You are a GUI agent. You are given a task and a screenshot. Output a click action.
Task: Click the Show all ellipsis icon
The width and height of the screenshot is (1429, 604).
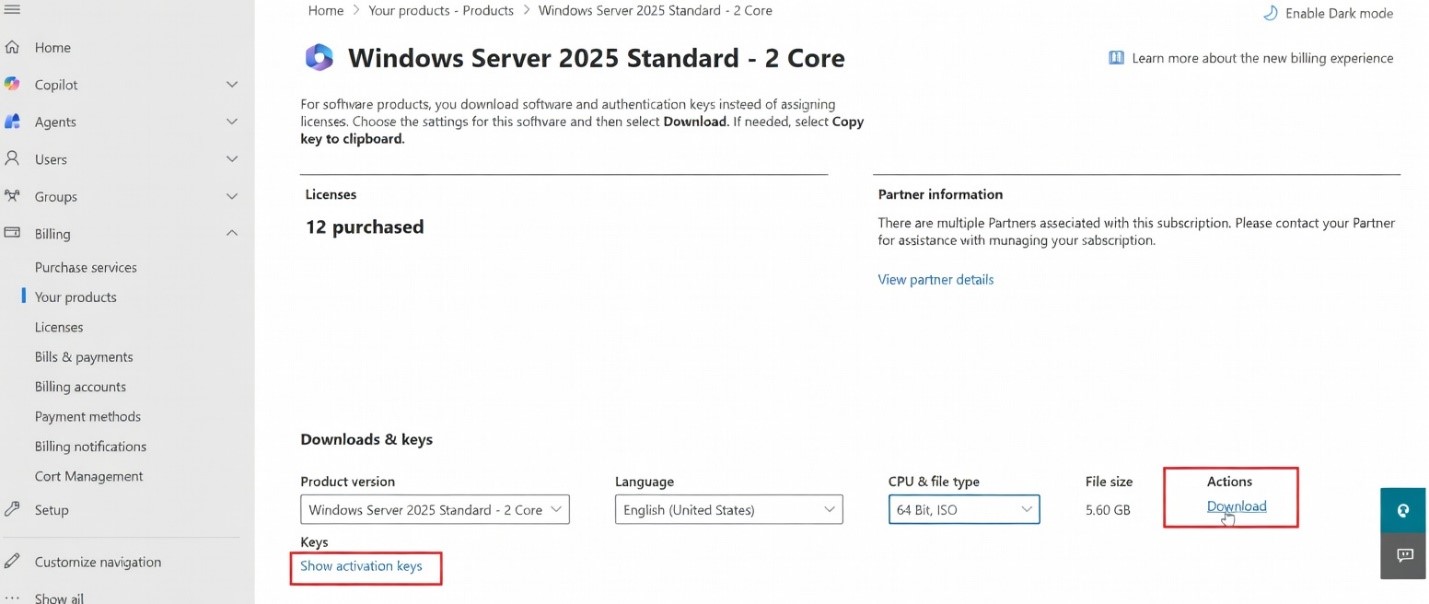pos(12,598)
